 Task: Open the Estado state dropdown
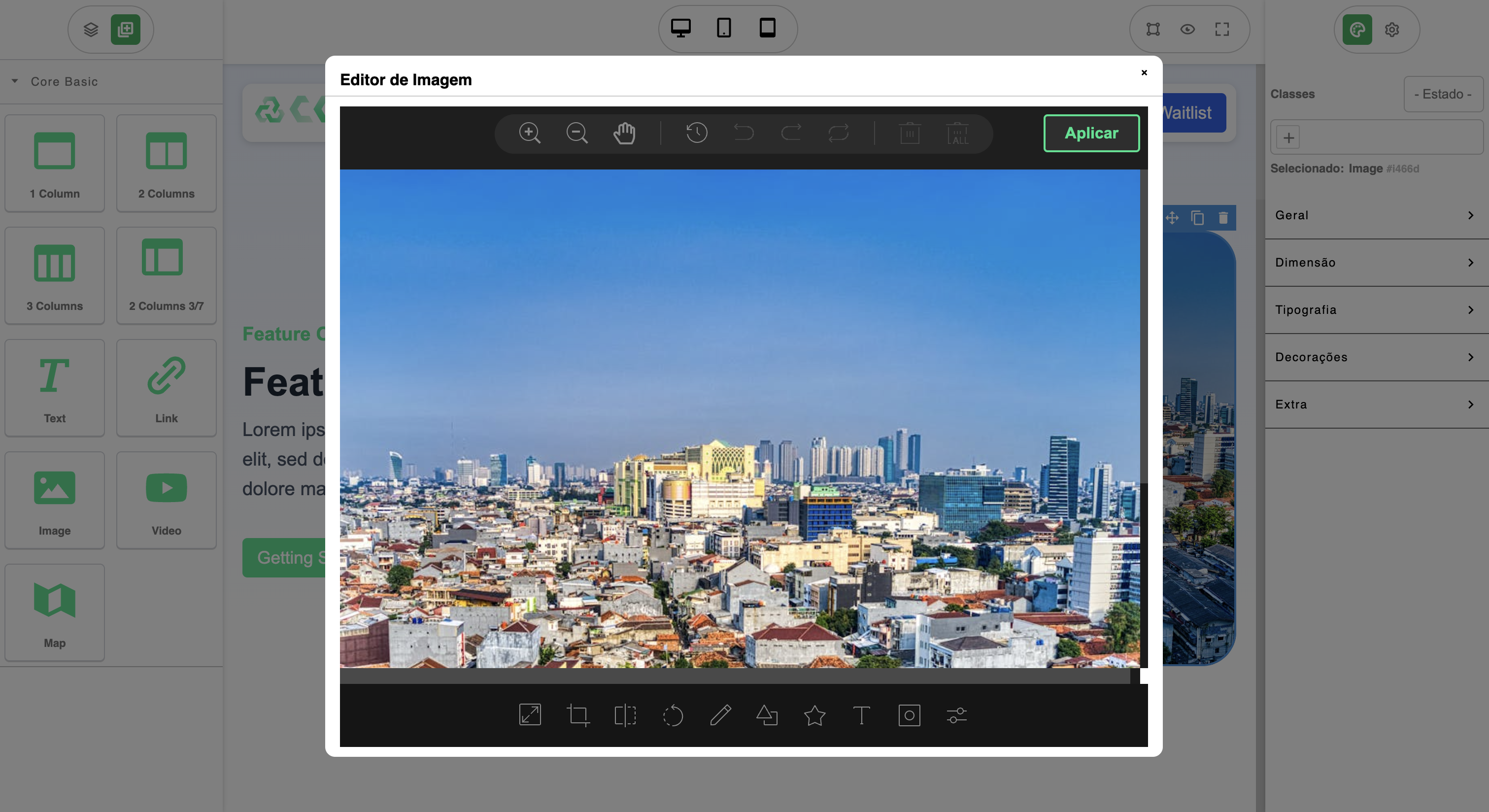[x=1443, y=94]
